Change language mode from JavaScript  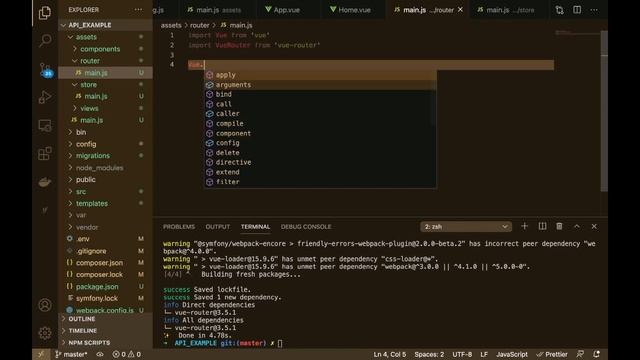[x=512, y=354]
